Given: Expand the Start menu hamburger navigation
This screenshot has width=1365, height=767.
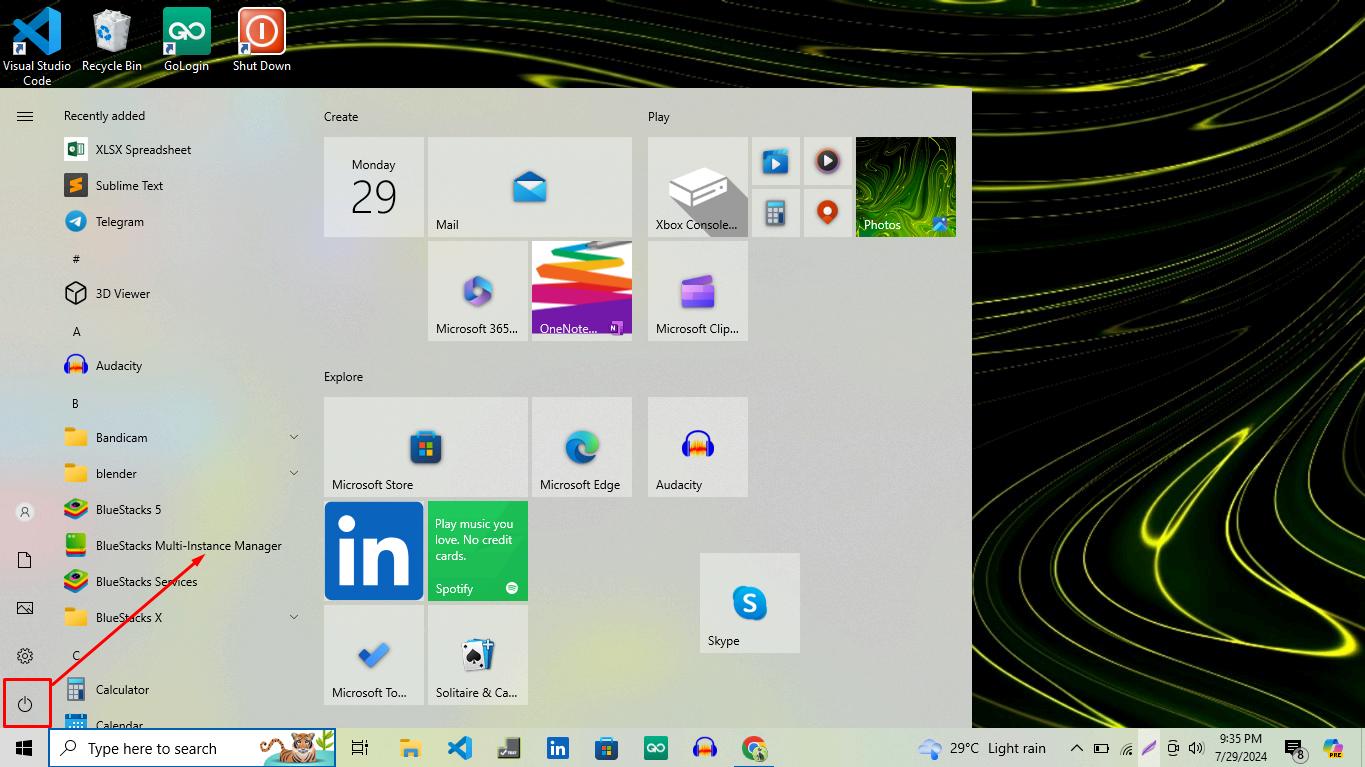Looking at the screenshot, I should tap(25, 117).
